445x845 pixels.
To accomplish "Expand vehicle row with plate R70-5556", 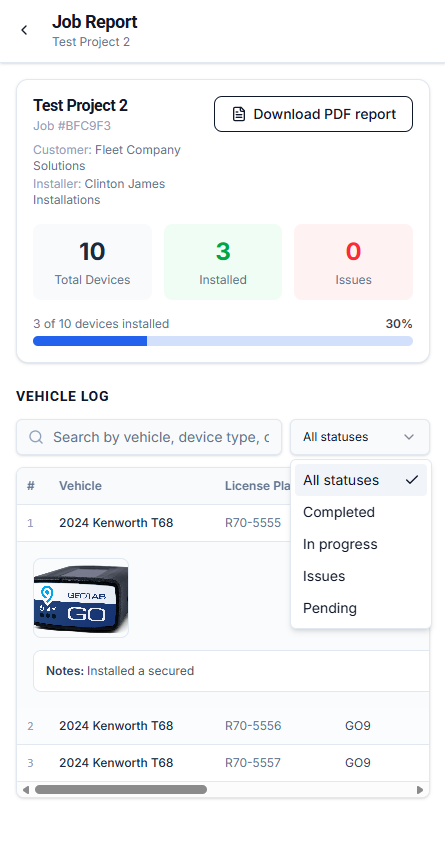I will 223,726.
